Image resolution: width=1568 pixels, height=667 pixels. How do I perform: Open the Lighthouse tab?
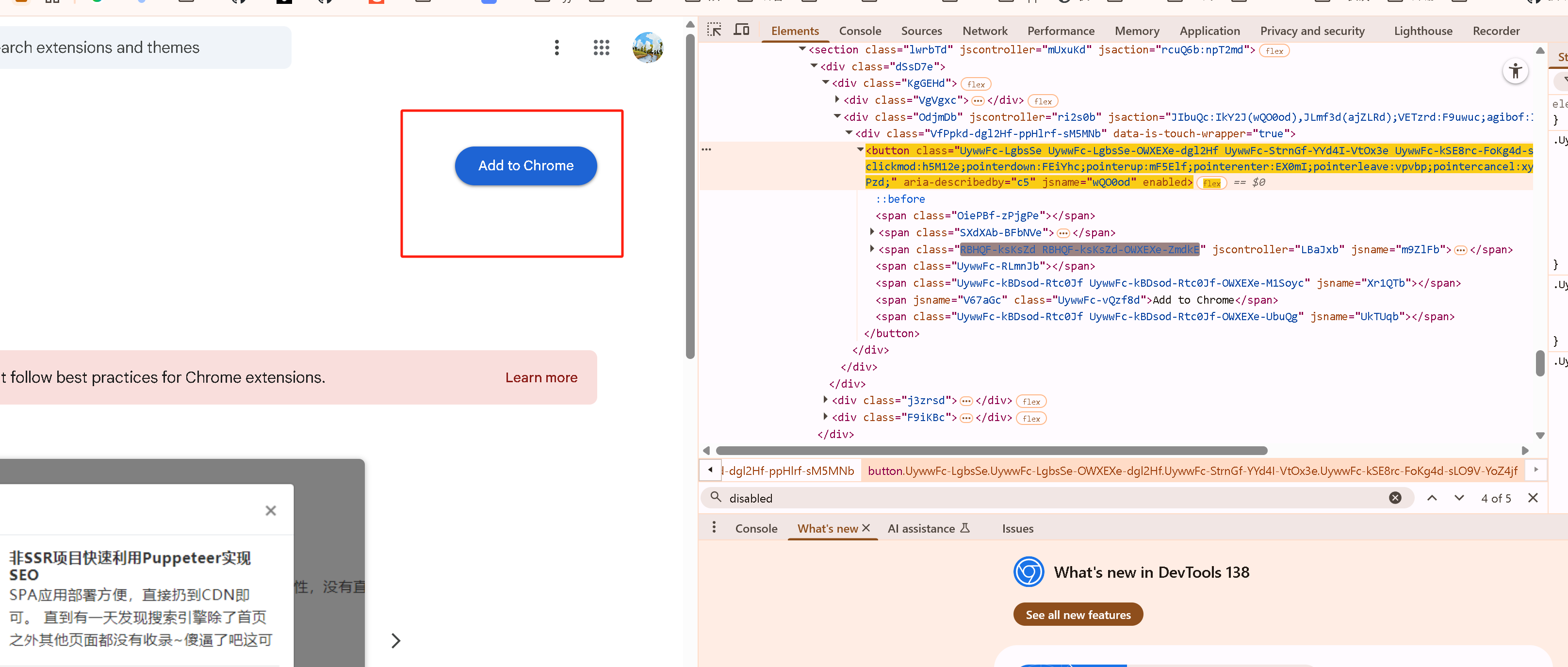1422,31
